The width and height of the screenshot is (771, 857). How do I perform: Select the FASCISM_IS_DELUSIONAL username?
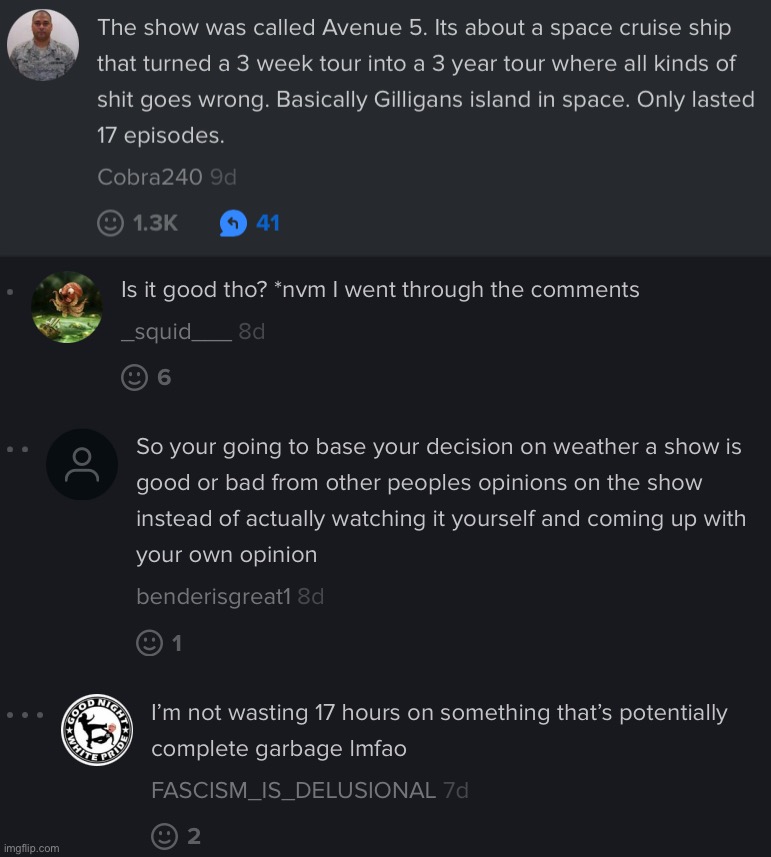[293, 790]
